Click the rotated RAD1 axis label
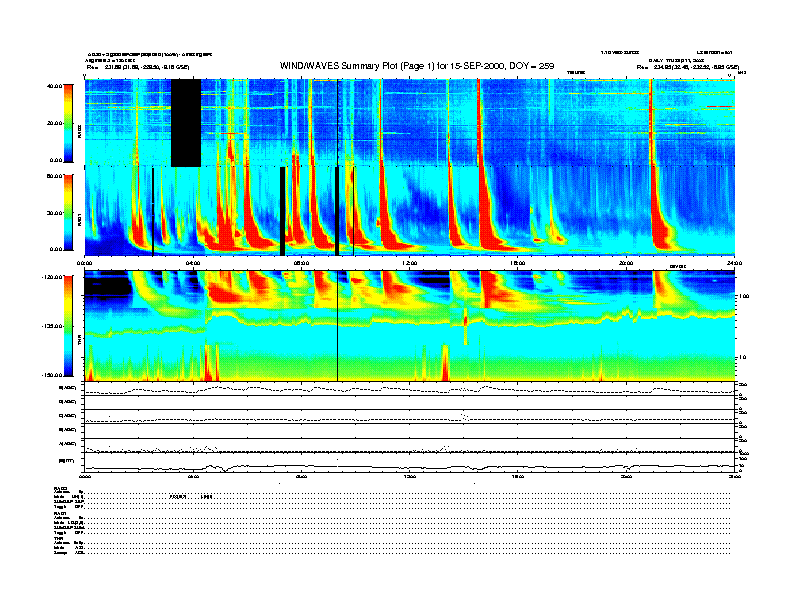This screenshot has width=792, height=612. pos(79,220)
